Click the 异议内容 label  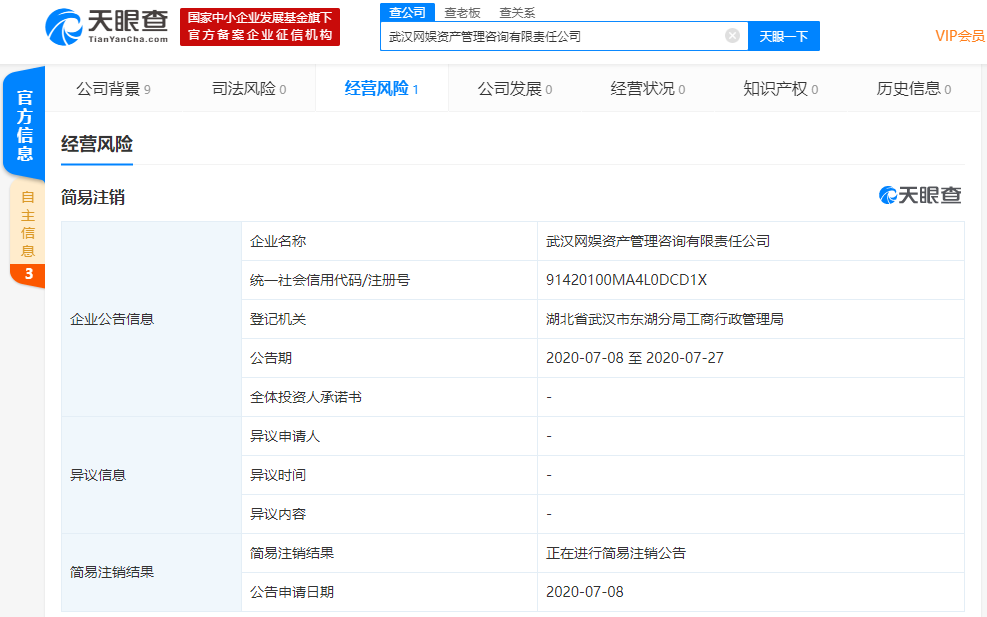pyautogui.click(x=278, y=514)
